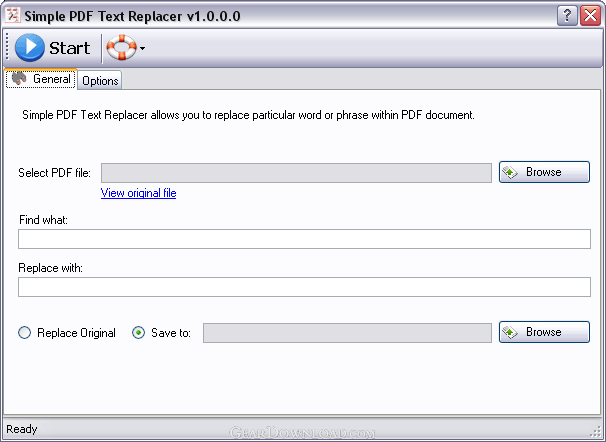The image size is (606, 442).
Task: Select the Replace Original radio button
Action: [24, 333]
